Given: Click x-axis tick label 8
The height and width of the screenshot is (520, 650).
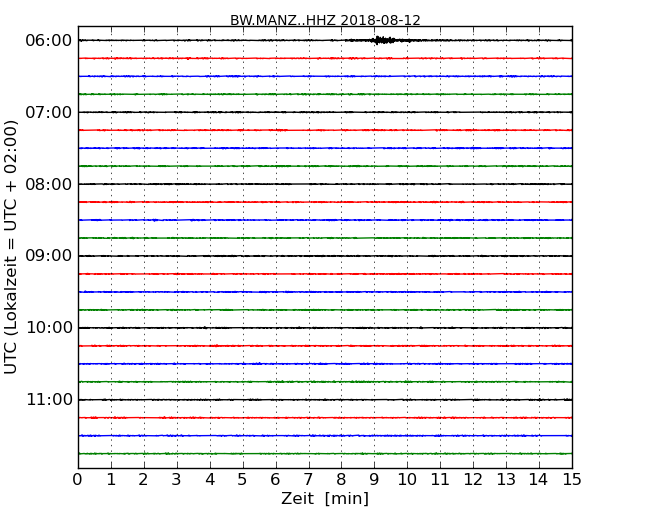Looking at the screenshot, I should coord(341,480).
